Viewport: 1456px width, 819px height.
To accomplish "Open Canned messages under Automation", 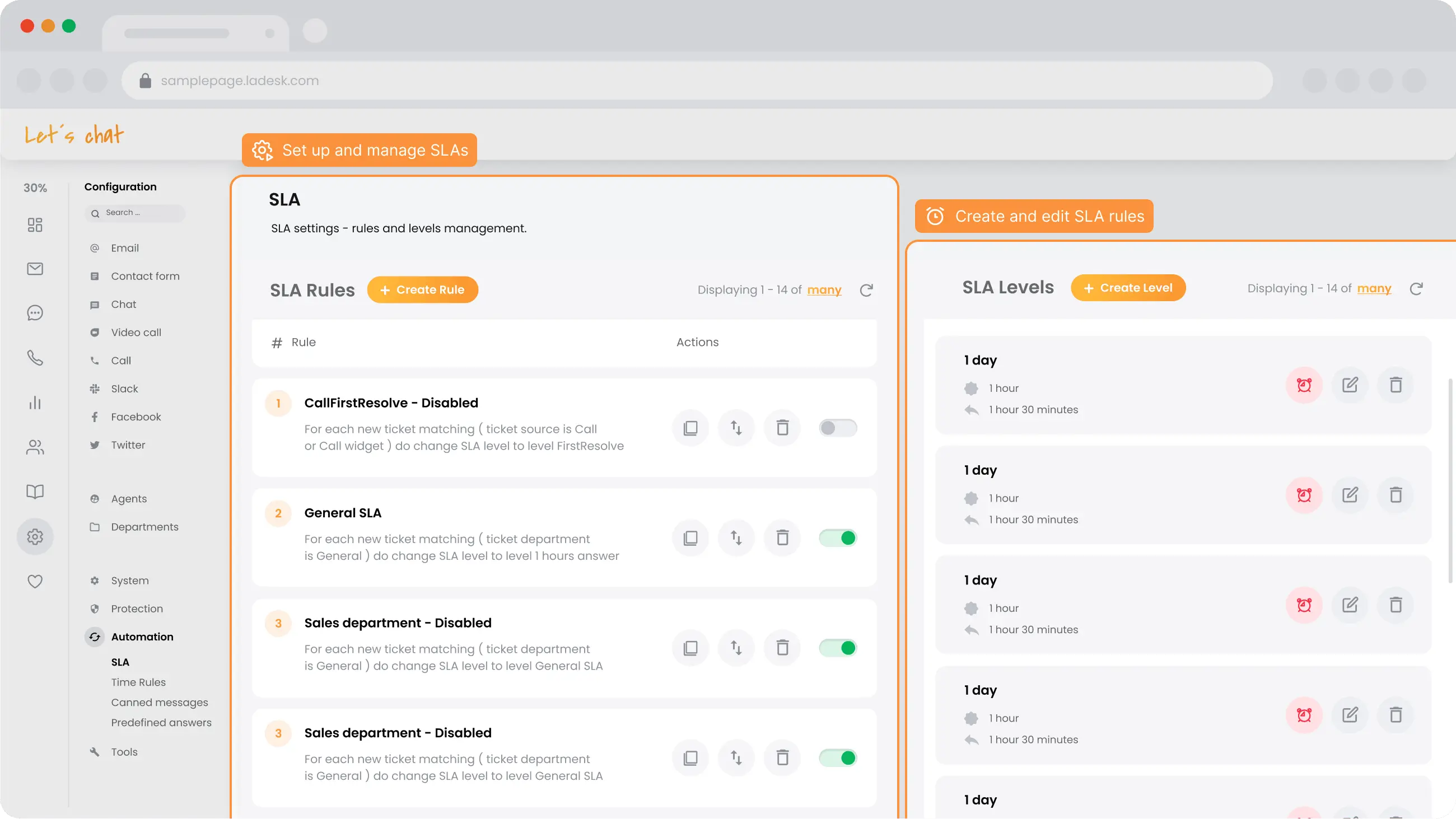I will click(160, 703).
